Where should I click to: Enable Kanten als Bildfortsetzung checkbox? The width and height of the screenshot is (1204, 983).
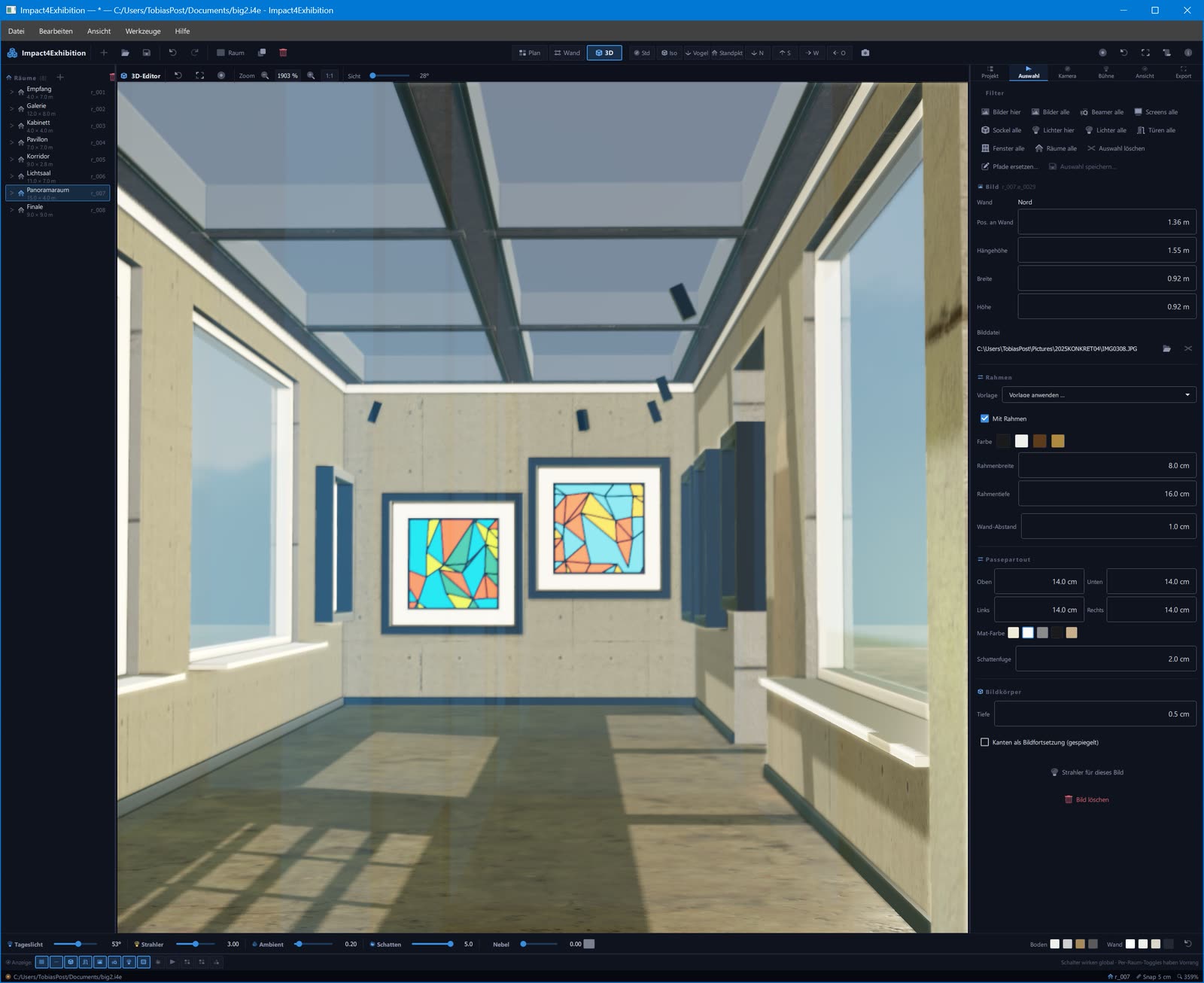[x=984, y=742]
